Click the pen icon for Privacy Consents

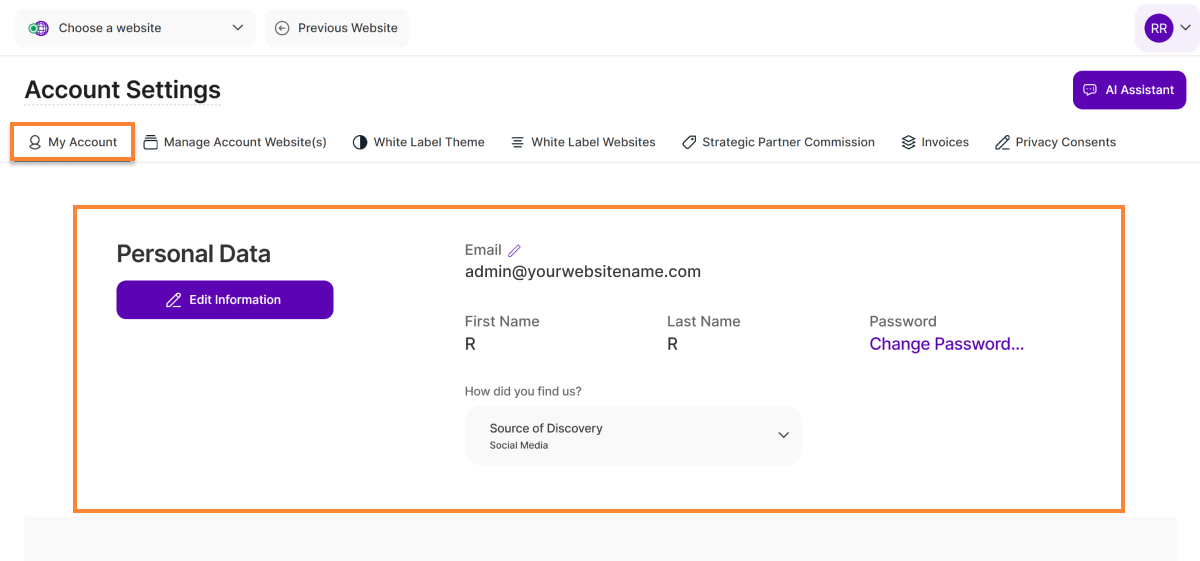(1002, 143)
